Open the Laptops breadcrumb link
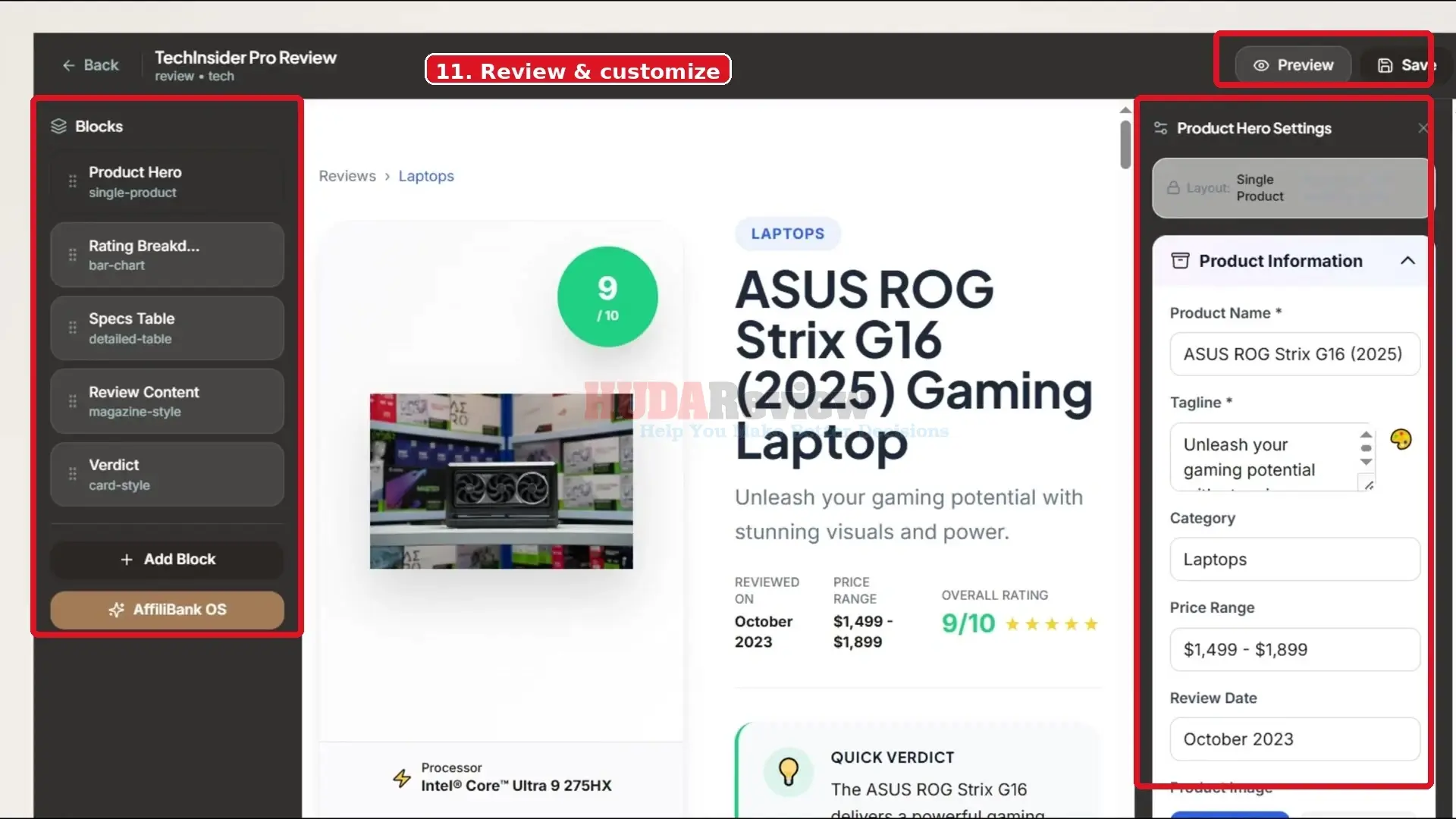Viewport: 1456px width, 819px height. [426, 176]
